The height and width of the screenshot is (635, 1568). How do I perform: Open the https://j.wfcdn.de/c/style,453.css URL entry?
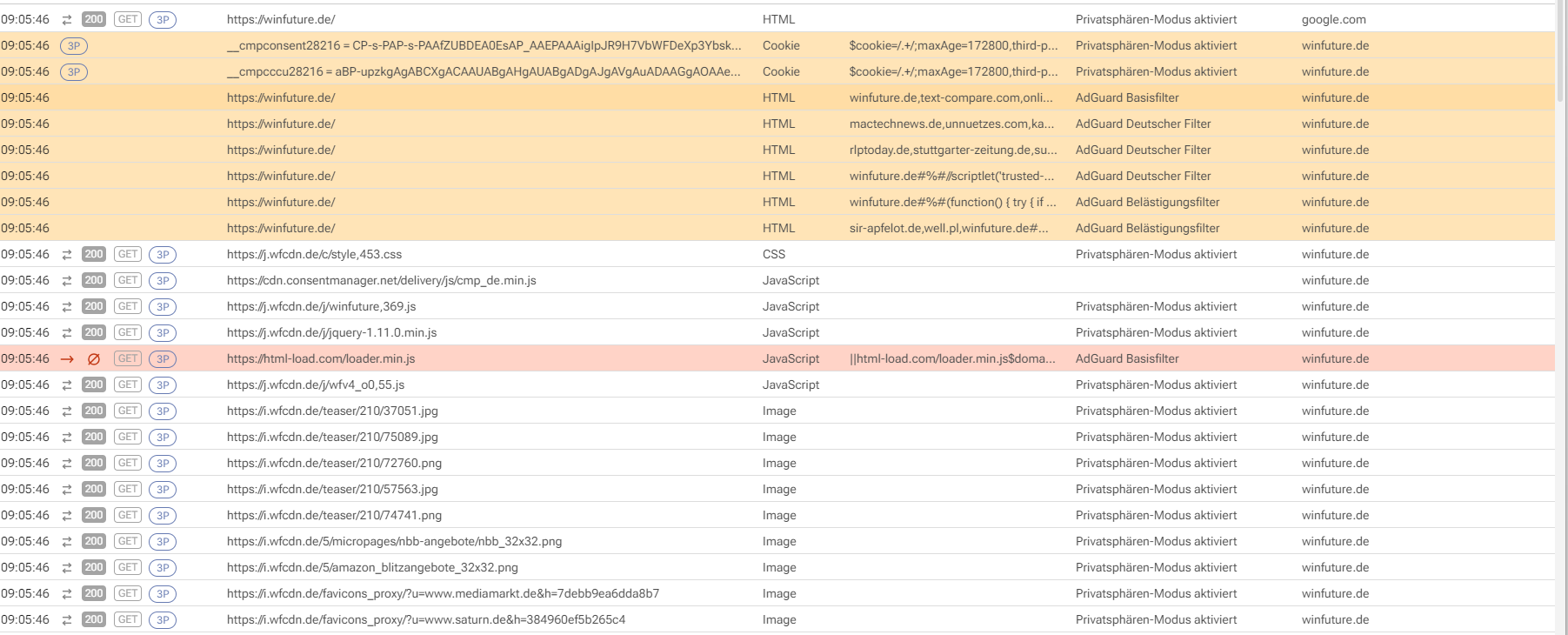coord(314,254)
